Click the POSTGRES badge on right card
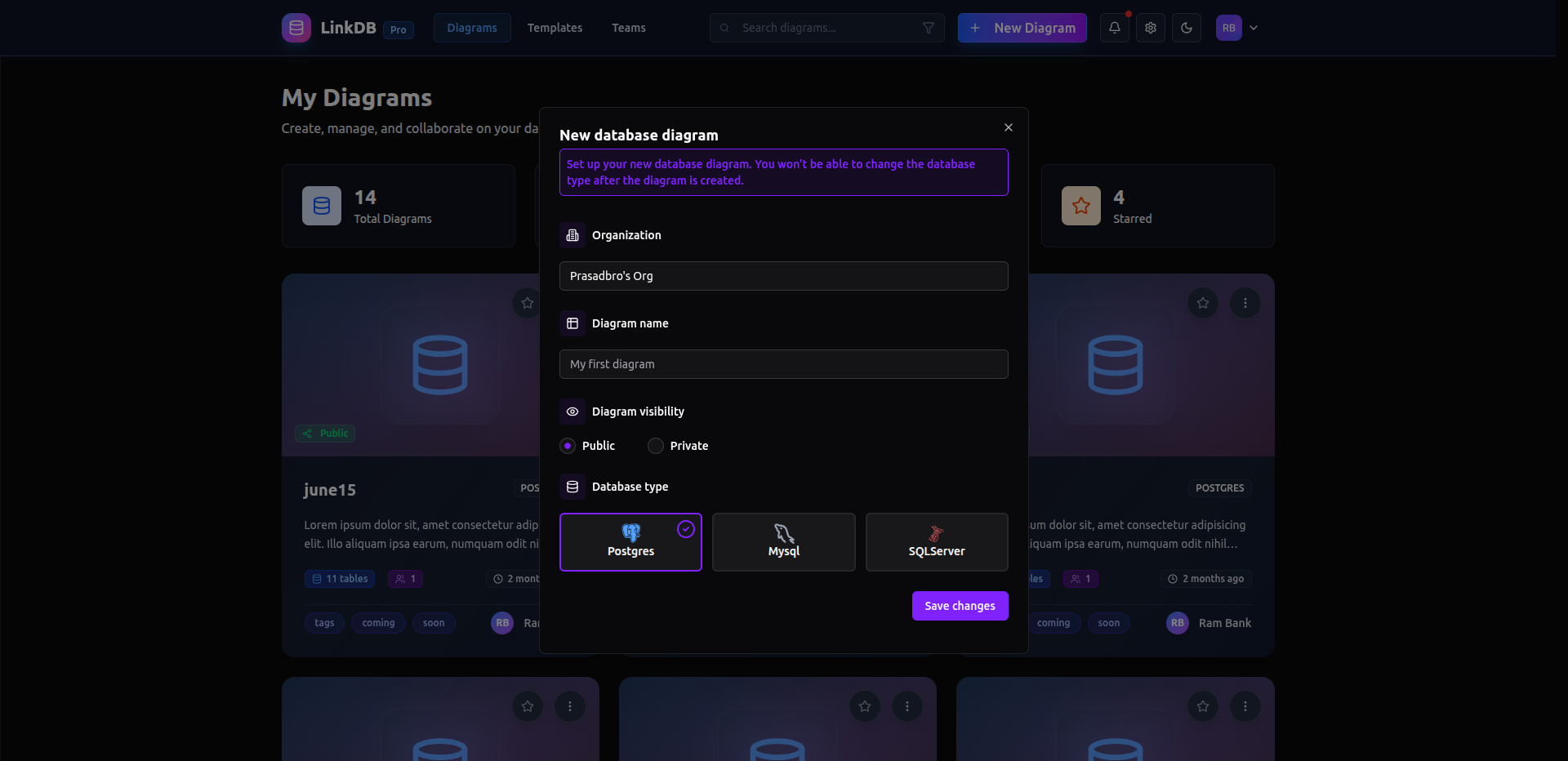 coord(1220,488)
